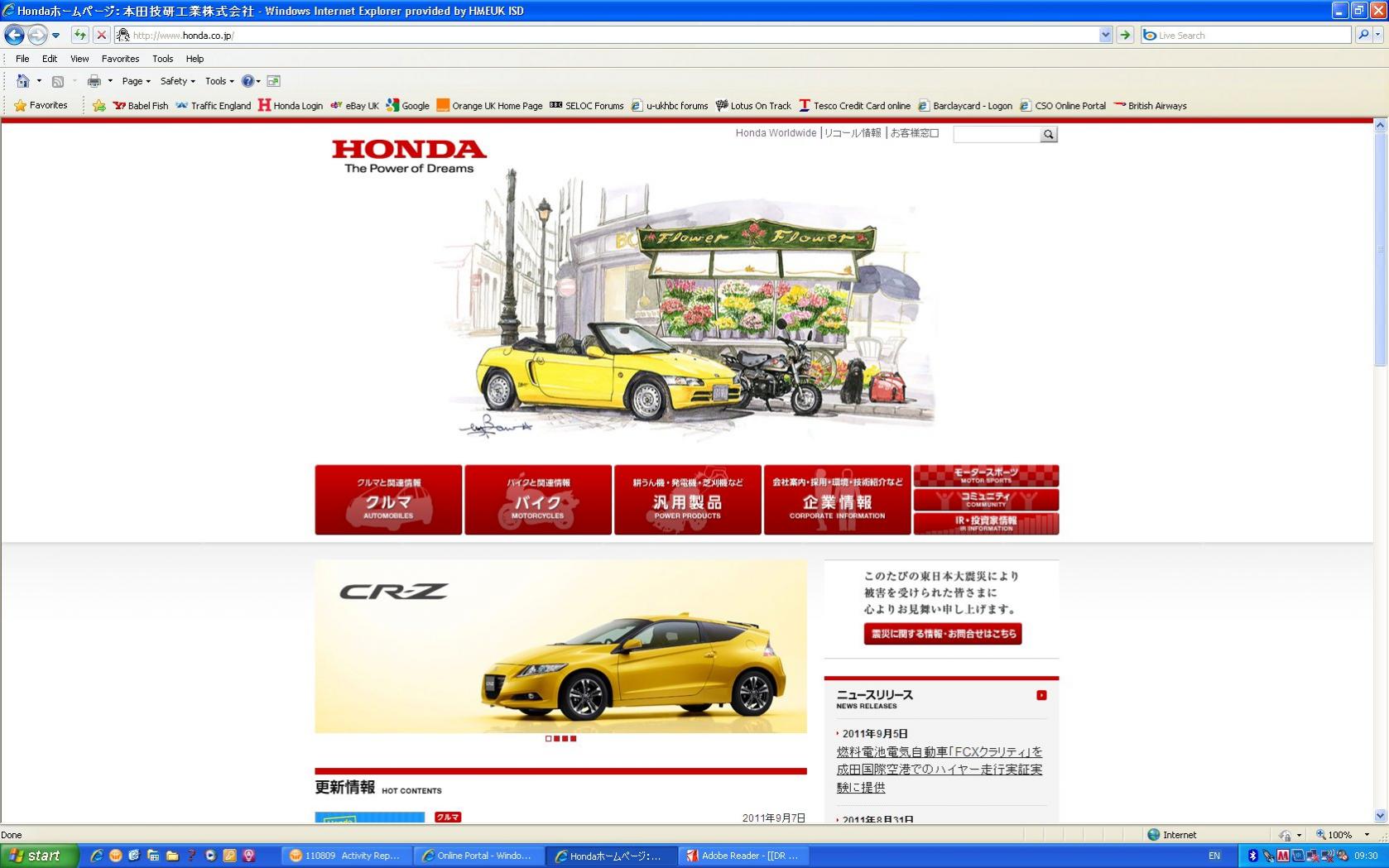
Task: Click the Live Search magnifier icon
Action: coord(1363,35)
